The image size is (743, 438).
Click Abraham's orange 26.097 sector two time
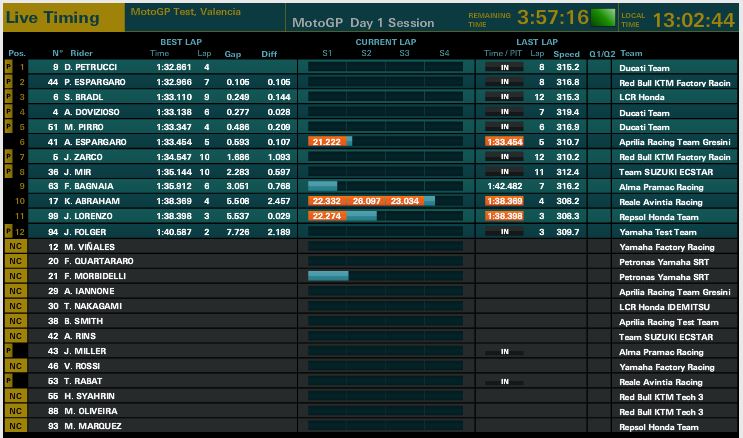coord(366,201)
